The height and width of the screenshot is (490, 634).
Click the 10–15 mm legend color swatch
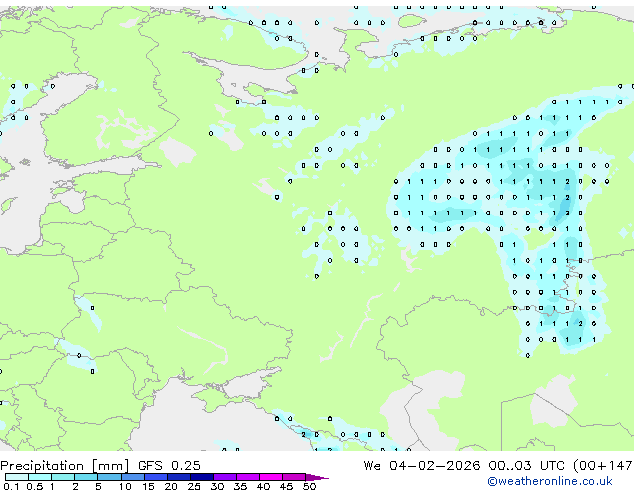coord(132,477)
